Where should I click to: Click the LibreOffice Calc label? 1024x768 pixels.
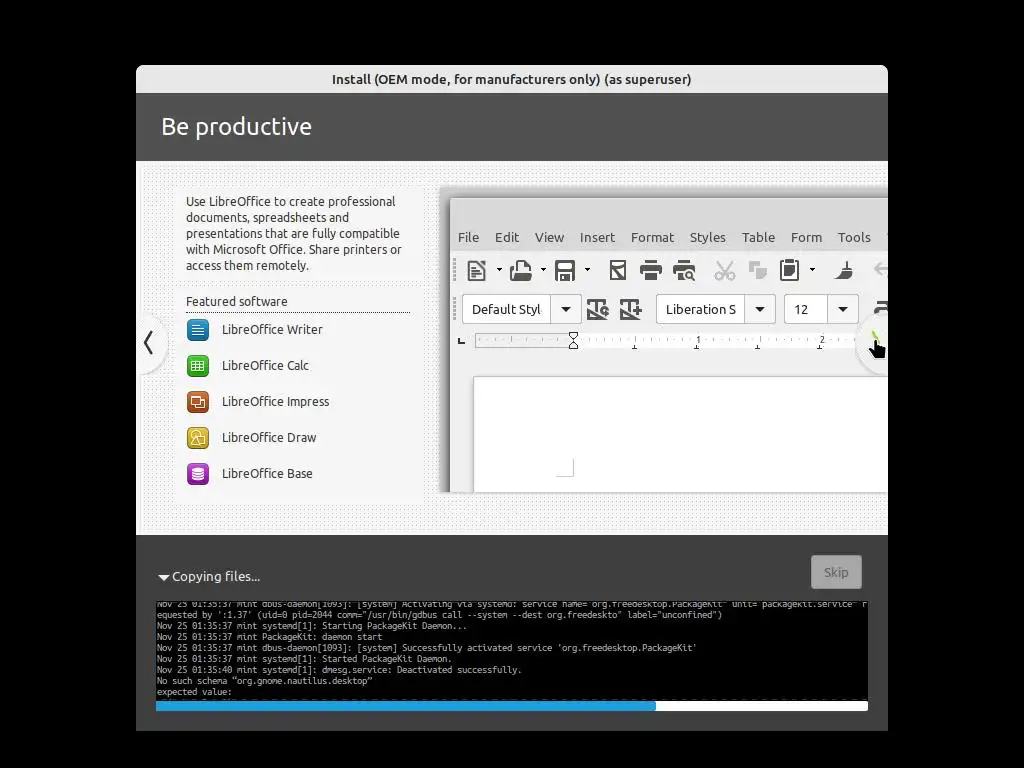265,366
